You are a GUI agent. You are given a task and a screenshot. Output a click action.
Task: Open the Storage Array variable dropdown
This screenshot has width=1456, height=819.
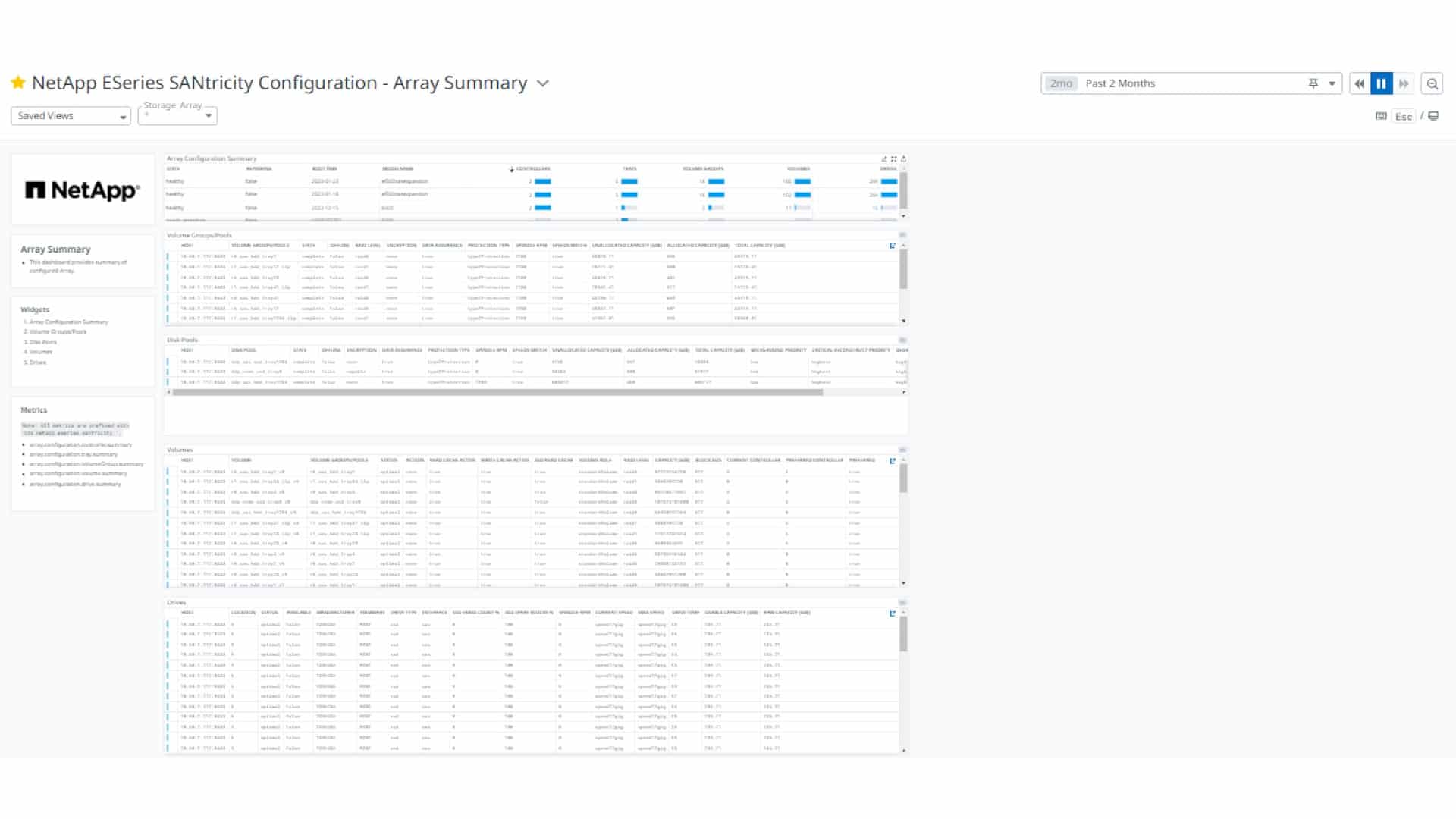[x=177, y=115]
